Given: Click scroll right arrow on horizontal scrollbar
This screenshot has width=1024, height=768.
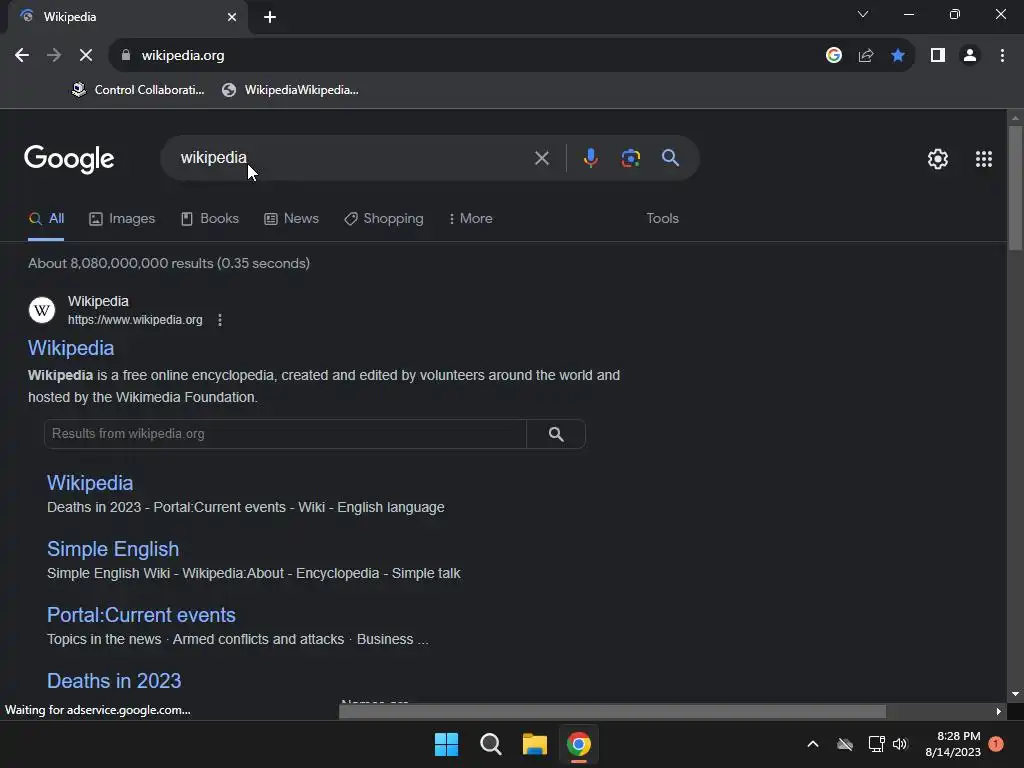Looking at the screenshot, I should pos(999,711).
